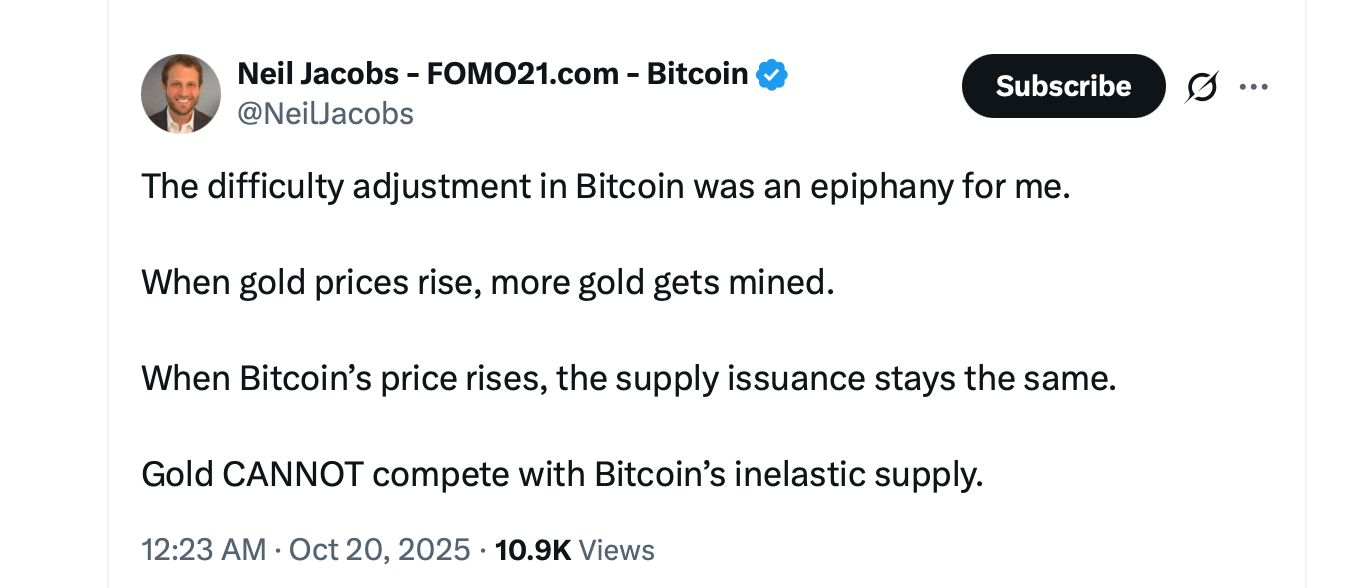Viewport: 1356px width, 588px height.
Task: Select the ellipsis icon near Subscribe
Action: (1254, 86)
